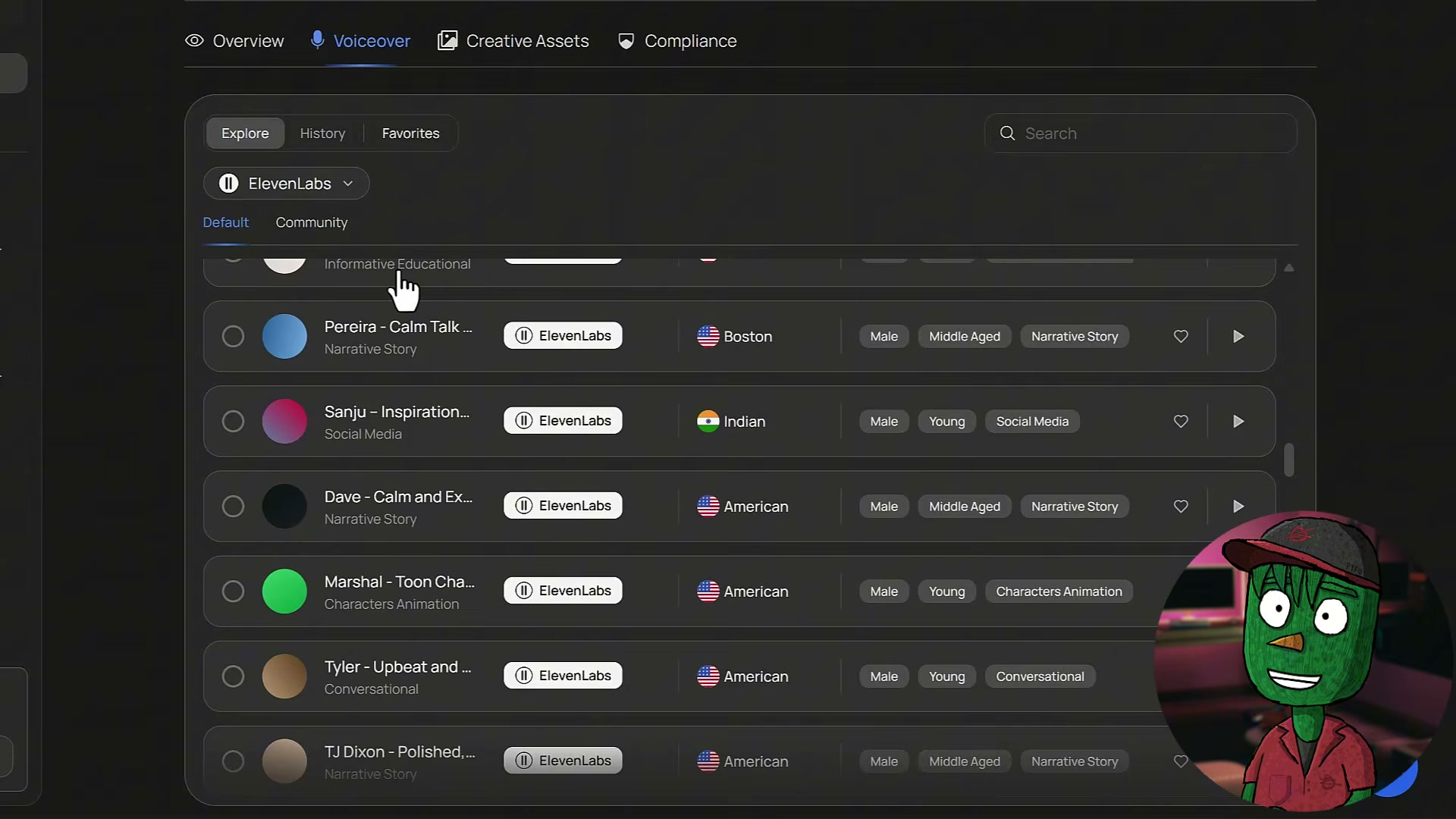Screen dimensions: 1456x819
Task: Choose the Tyler voice radio button
Action: 233,676
